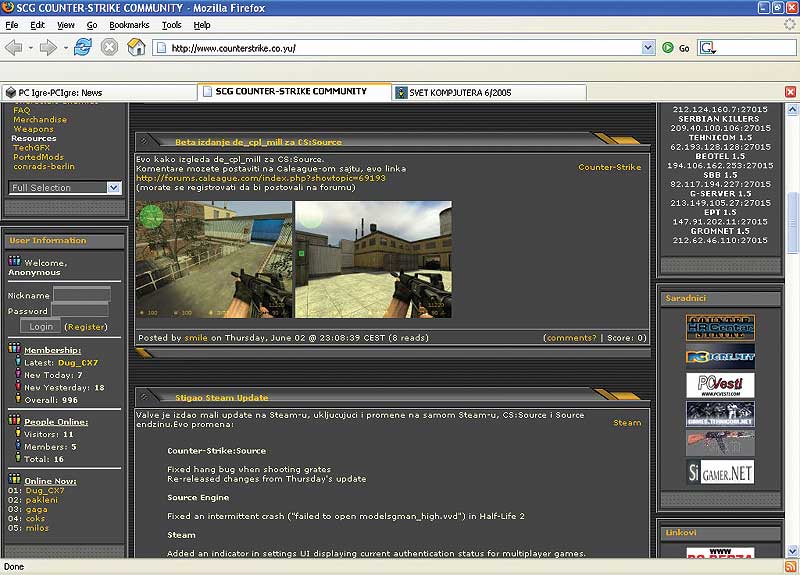Open the HR Center partner banner

(720, 328)
